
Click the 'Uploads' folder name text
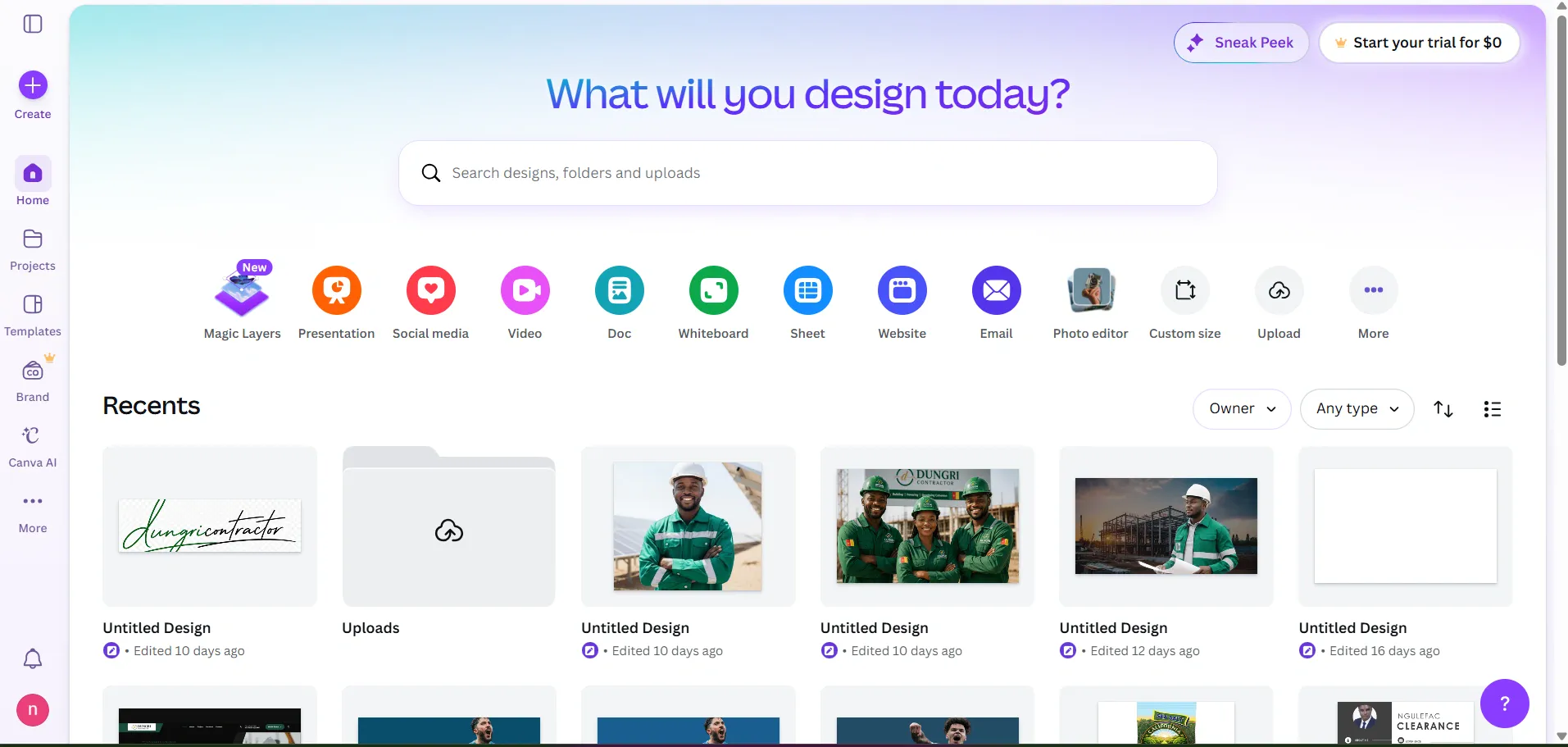click(x=370, y=628)
